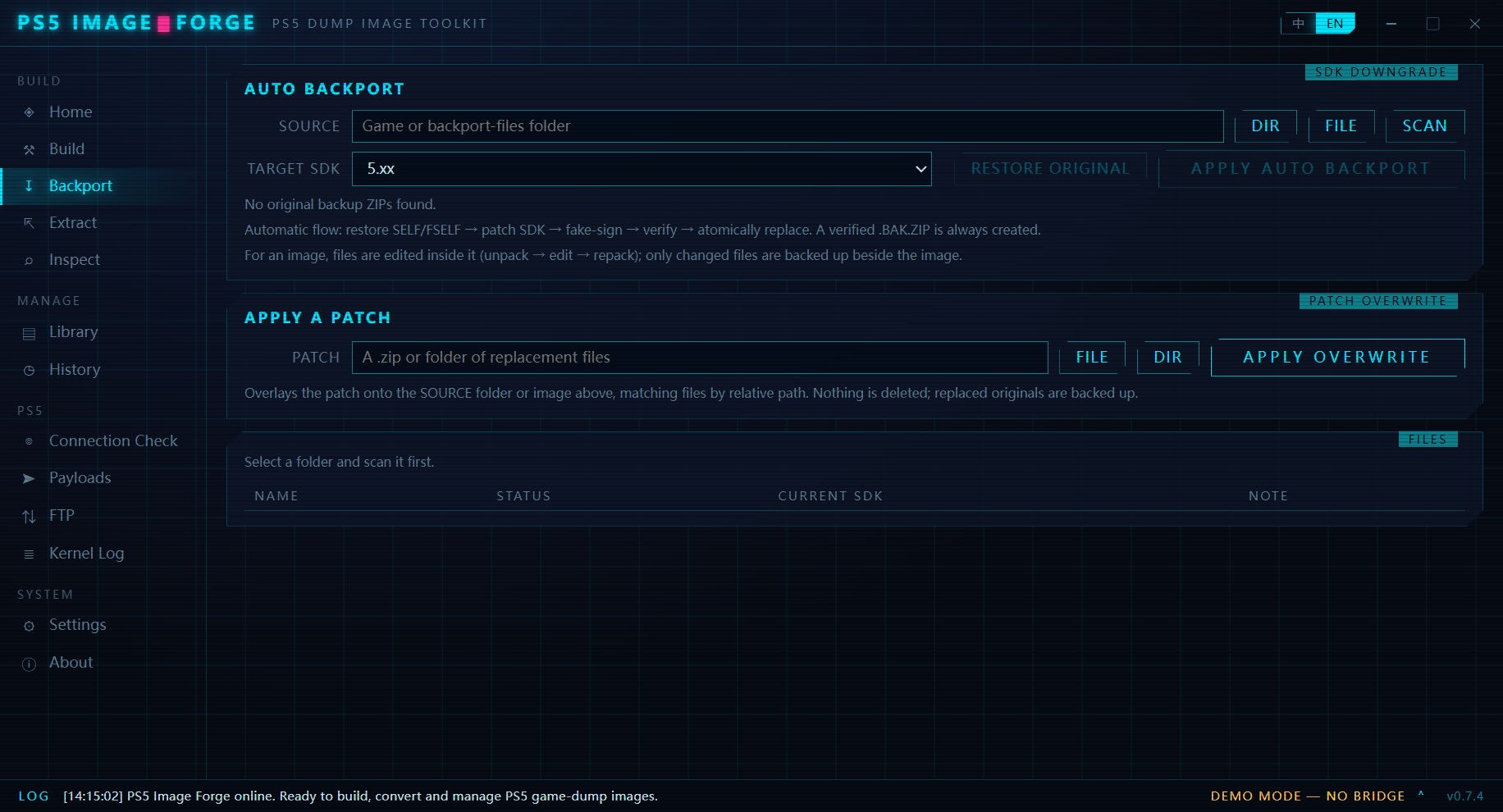Pick a patch zip with FILE button
Viewport: 1503px width, 812px height.
coord(1092,358)
